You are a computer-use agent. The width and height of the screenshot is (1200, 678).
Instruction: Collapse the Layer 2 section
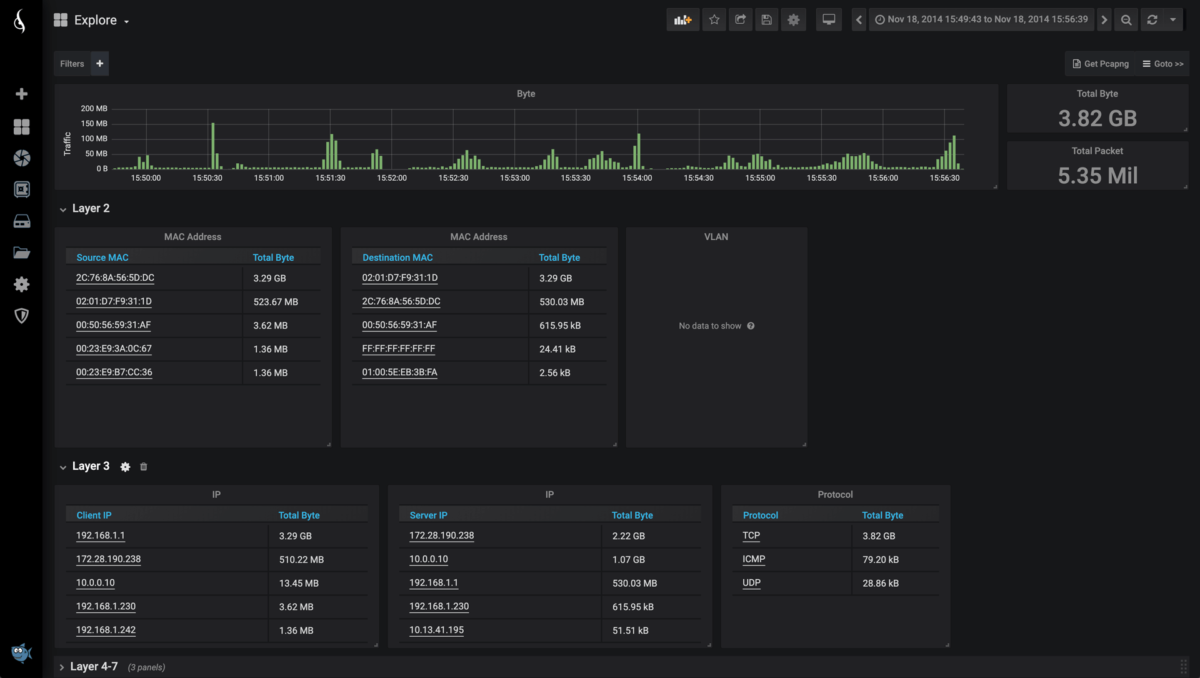point(62,208)
